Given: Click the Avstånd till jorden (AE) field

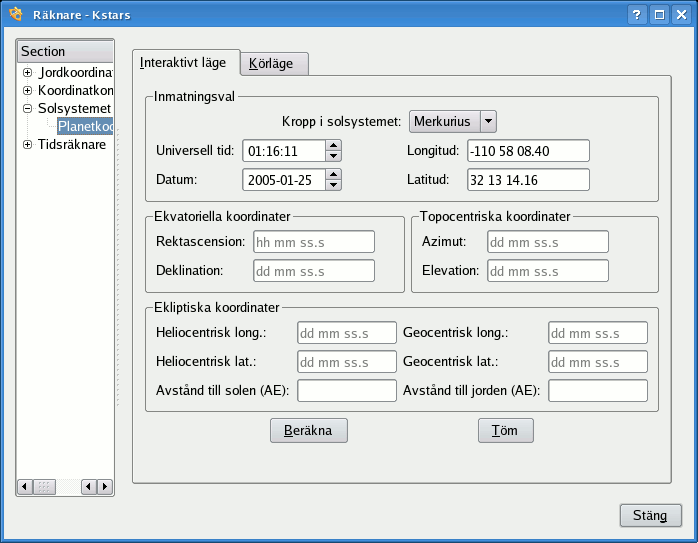Looking at the screenshot, I should tap(598, 390).
